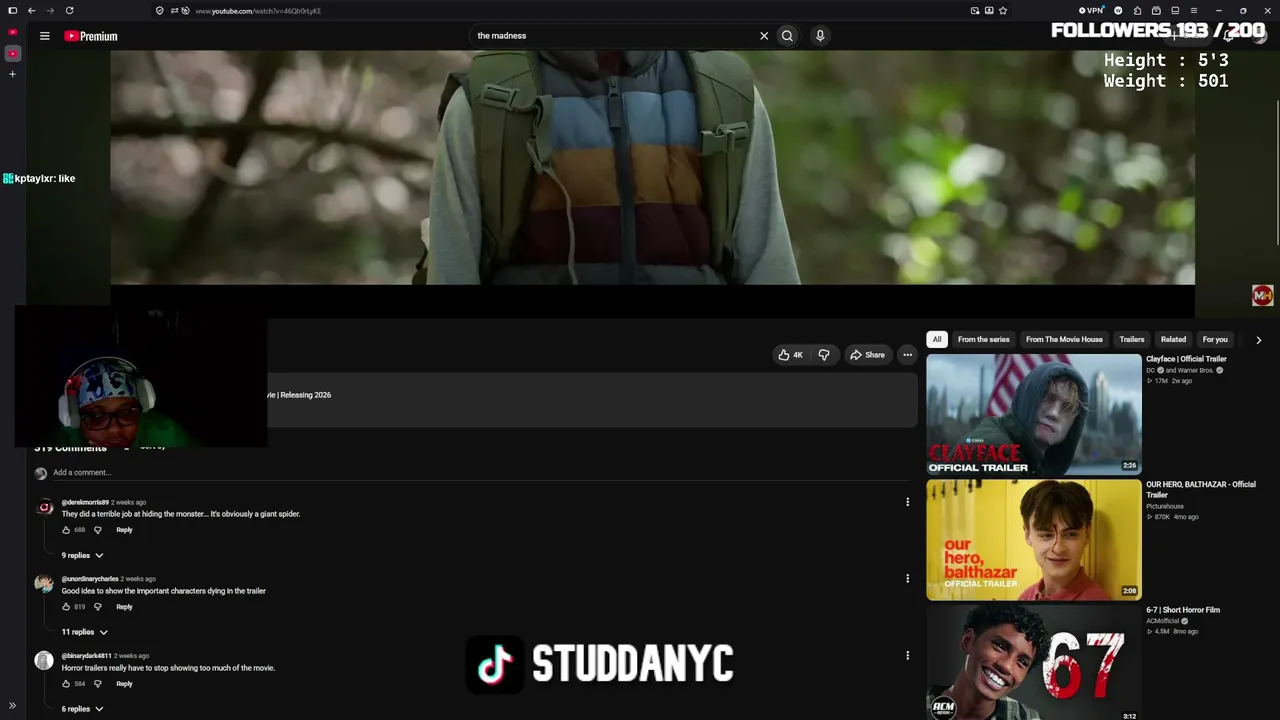Expand the collapsed sidebar with double chevron
The image size is (1280, 720).
(x=12, y=706)
